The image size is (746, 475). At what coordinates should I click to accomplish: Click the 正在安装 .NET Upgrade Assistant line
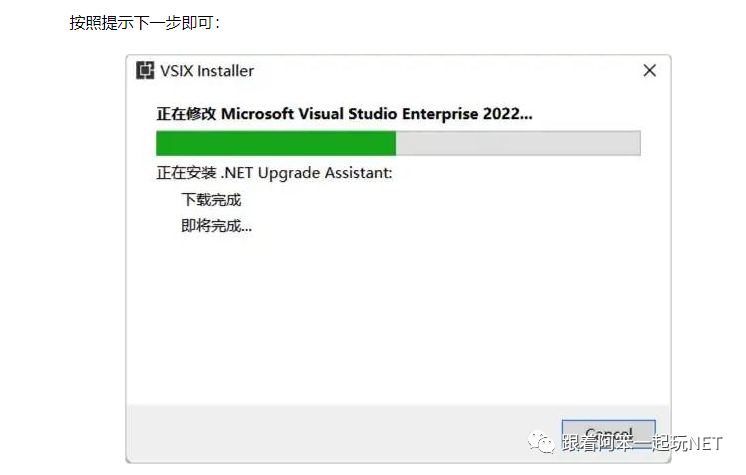[x=274, y=173]
